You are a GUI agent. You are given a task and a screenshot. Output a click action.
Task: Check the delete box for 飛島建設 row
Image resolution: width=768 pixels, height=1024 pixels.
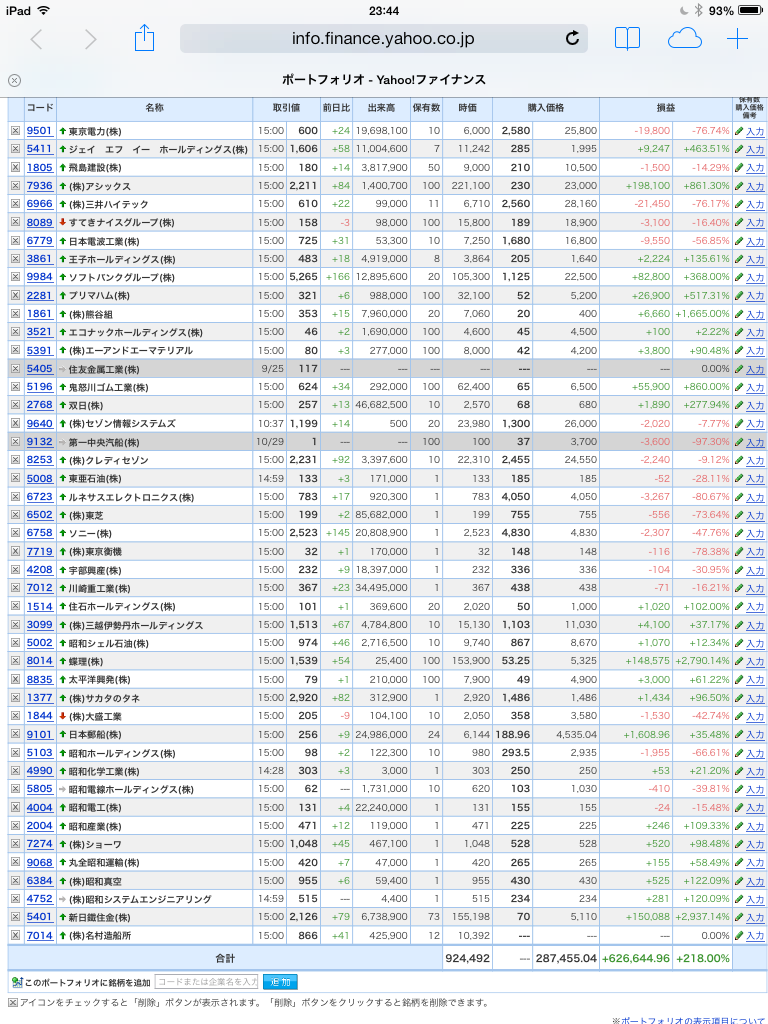coord(15,168)
